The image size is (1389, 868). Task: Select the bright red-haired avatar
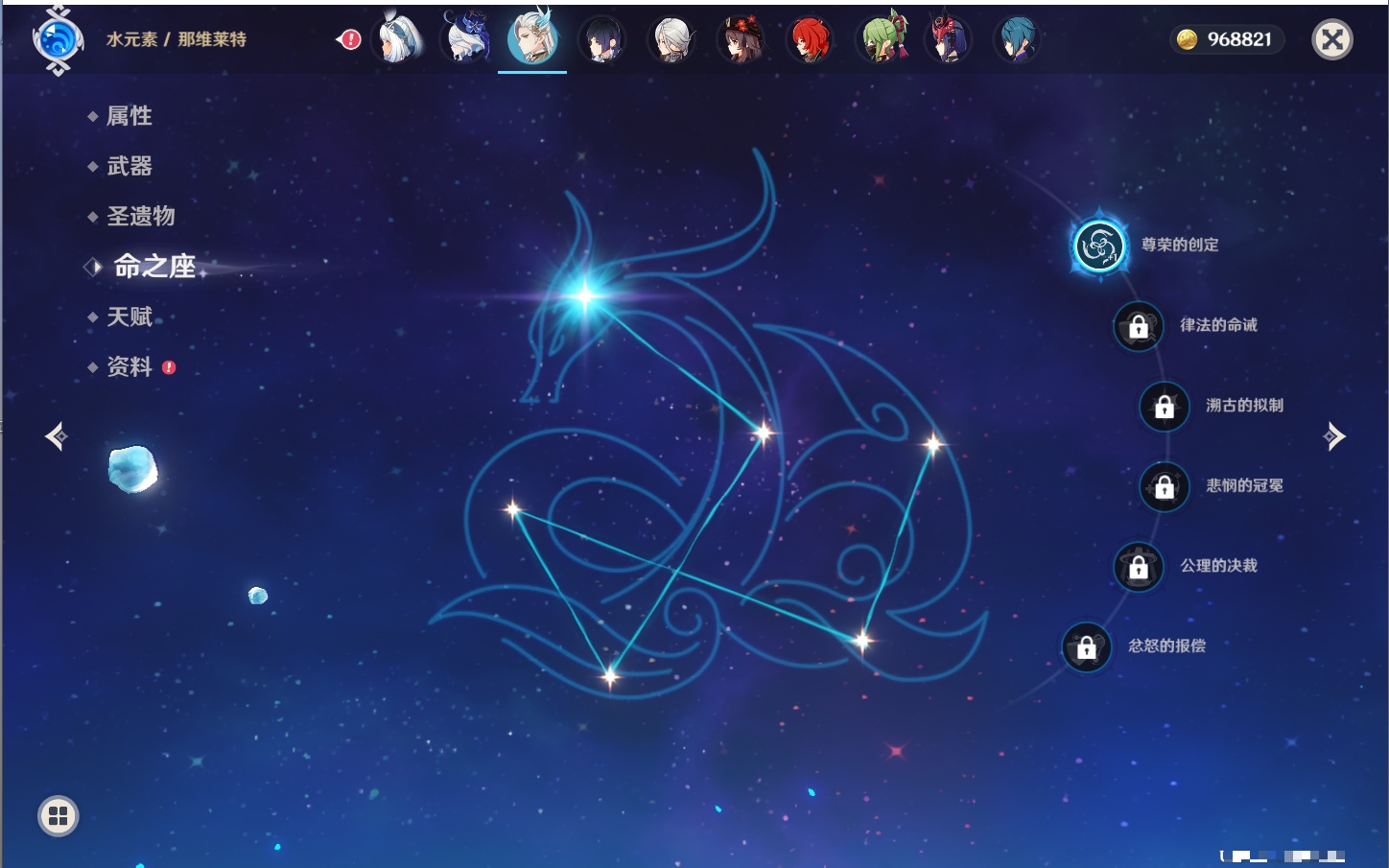[x=810, y=40]
